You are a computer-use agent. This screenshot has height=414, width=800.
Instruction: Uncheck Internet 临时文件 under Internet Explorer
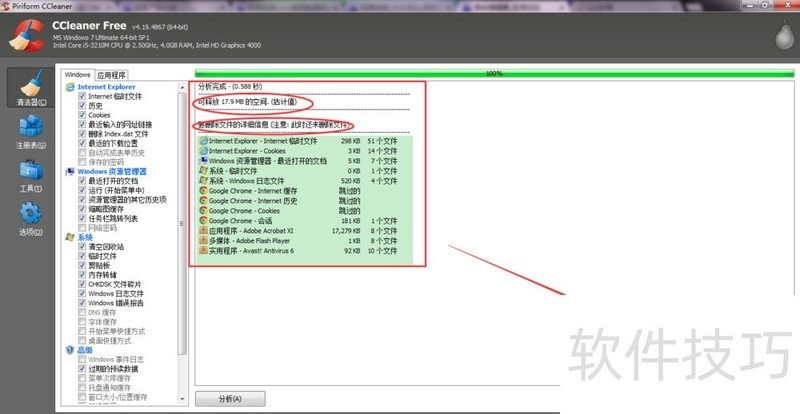[82, 96]
